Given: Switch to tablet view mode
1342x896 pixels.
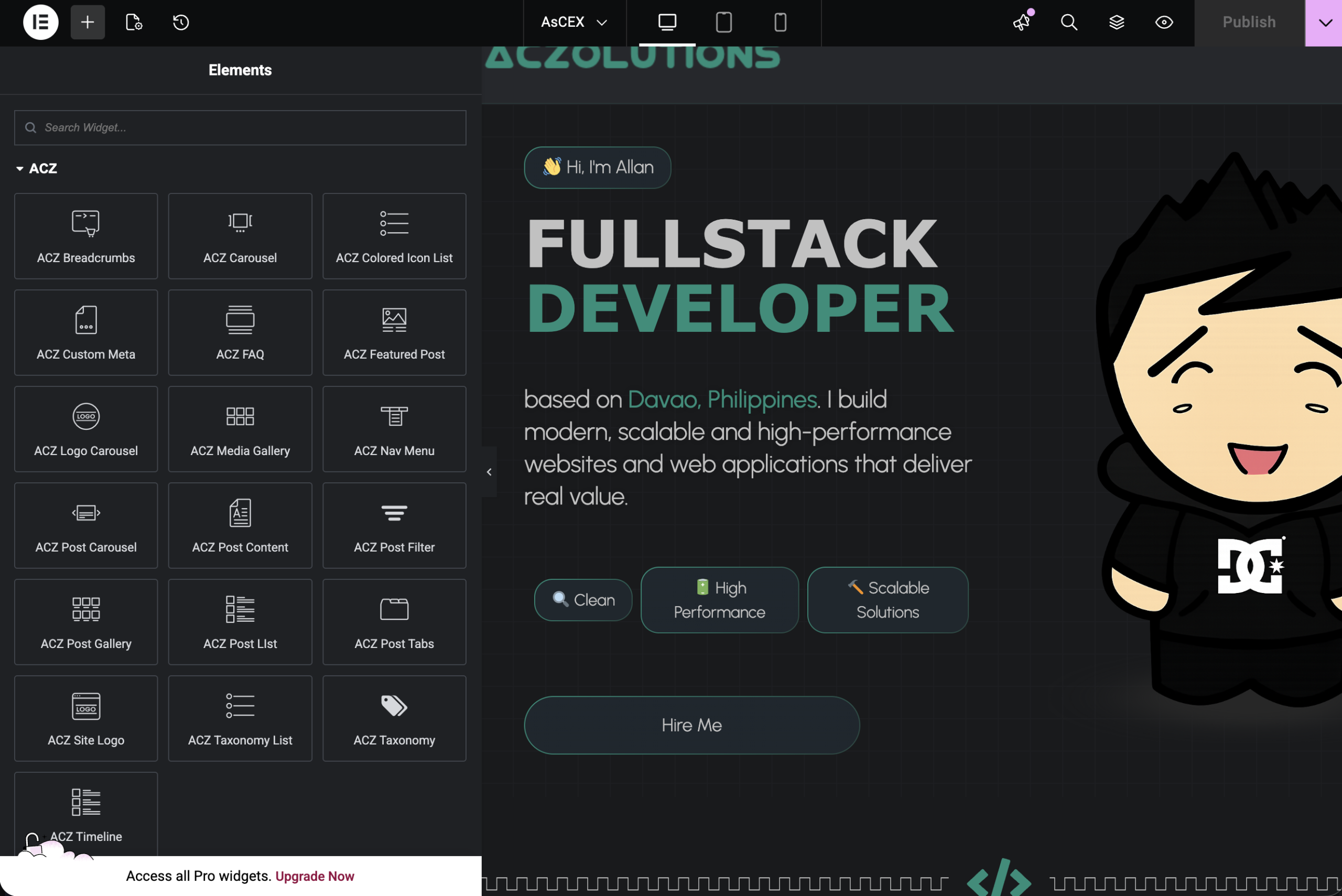Looking at the screenshot, I should click(724, 23).
